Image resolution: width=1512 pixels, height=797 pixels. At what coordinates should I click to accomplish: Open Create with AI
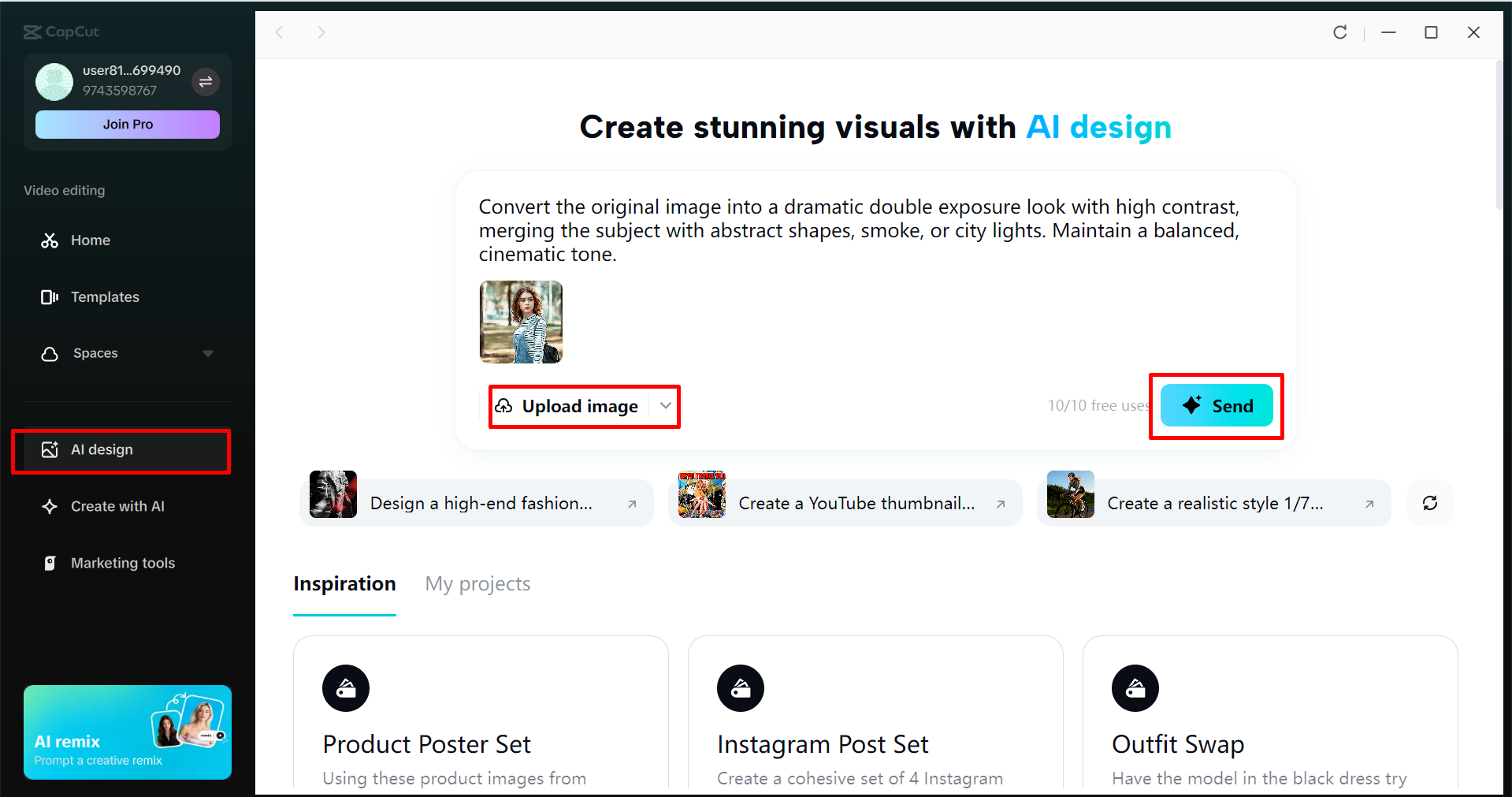coord(117,505)
